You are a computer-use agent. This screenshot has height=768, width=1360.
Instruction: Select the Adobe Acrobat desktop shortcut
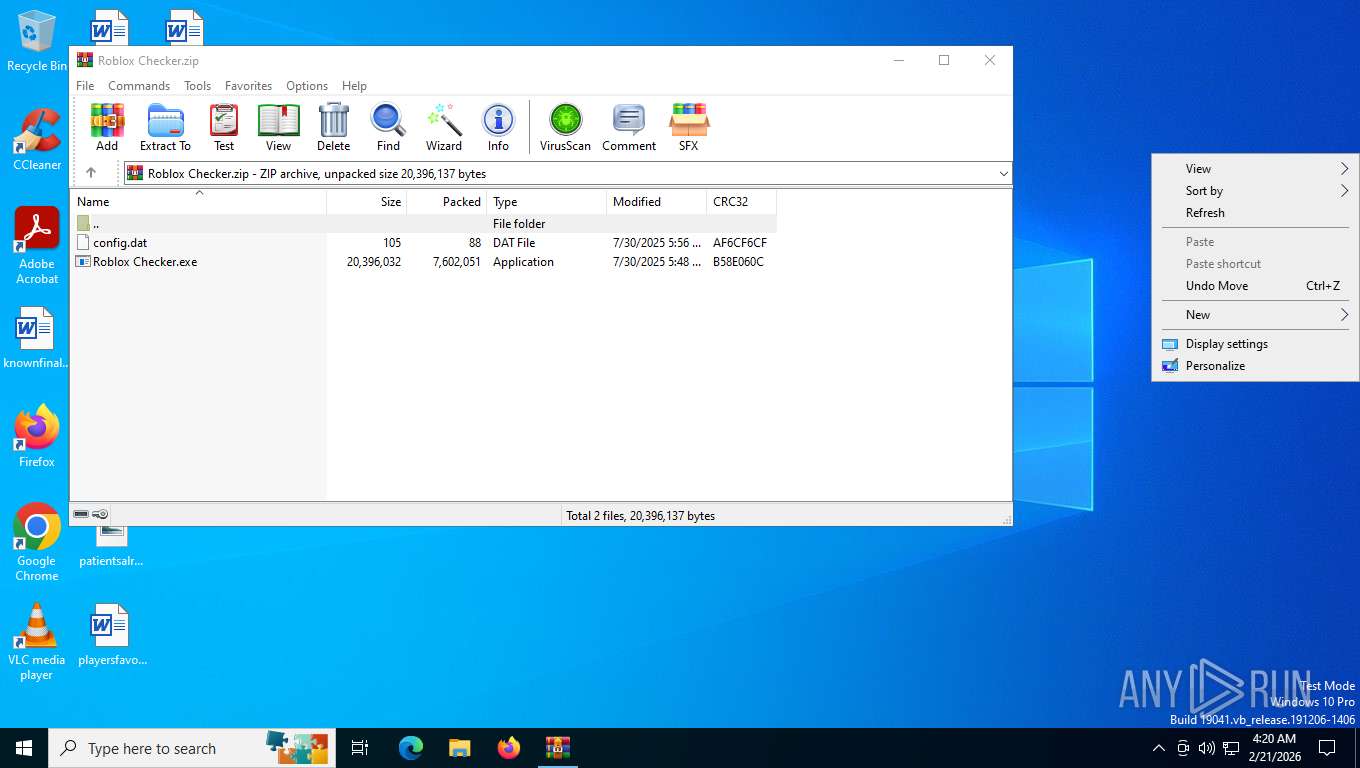[37, 246]
